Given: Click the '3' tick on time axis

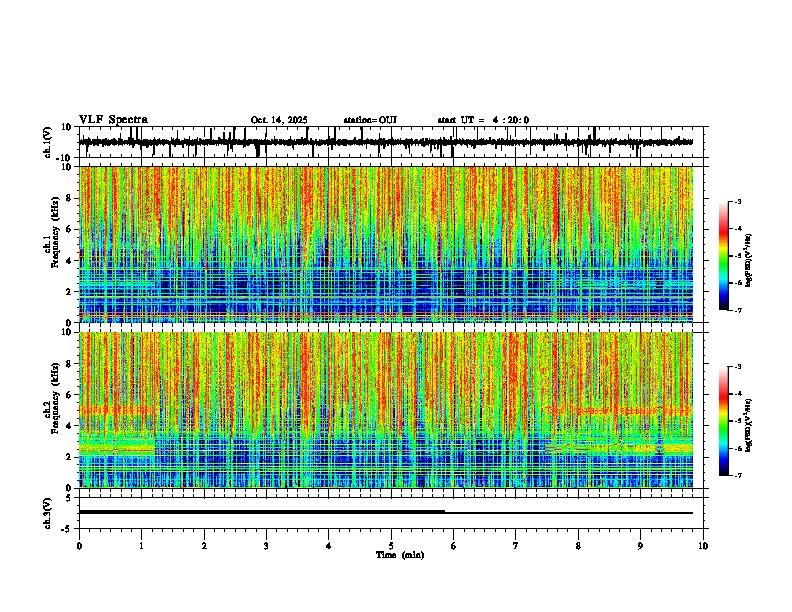Looking at the screenshot, I should [266, 546].
